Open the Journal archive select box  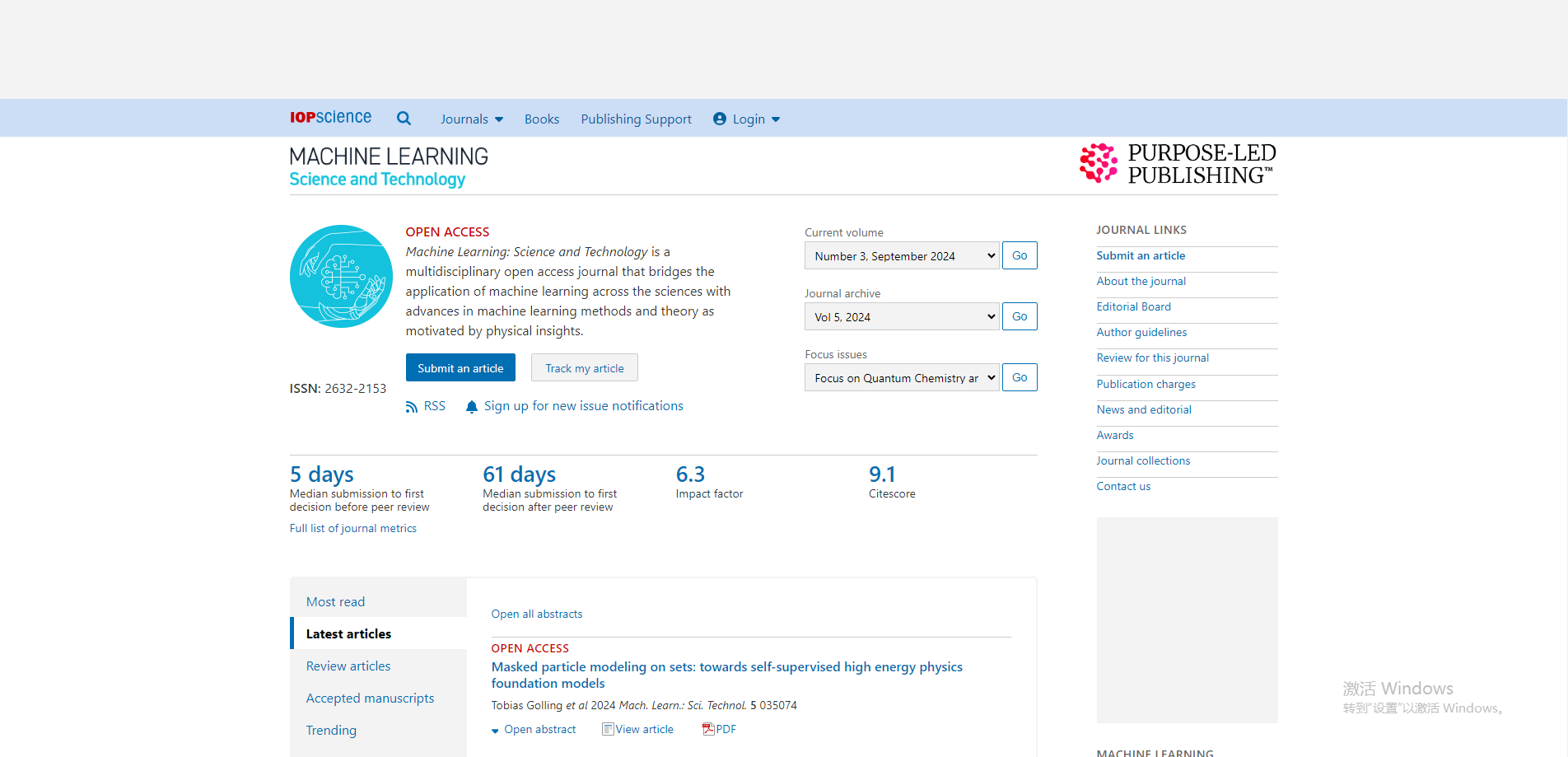point(902,316)
